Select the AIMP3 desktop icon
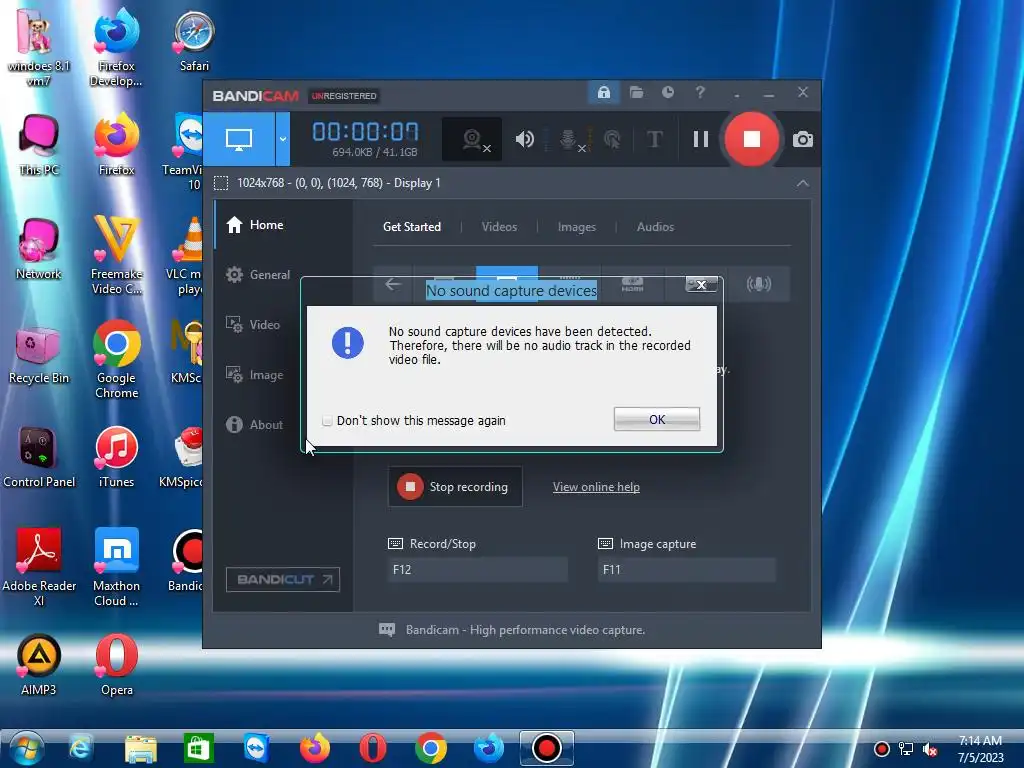This screenshot has width=1024, height=768. 39,665
